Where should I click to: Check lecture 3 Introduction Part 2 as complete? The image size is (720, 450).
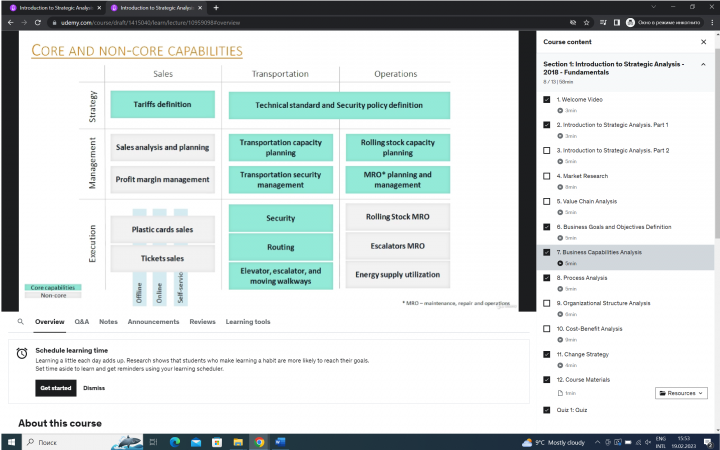pos(546,151)
